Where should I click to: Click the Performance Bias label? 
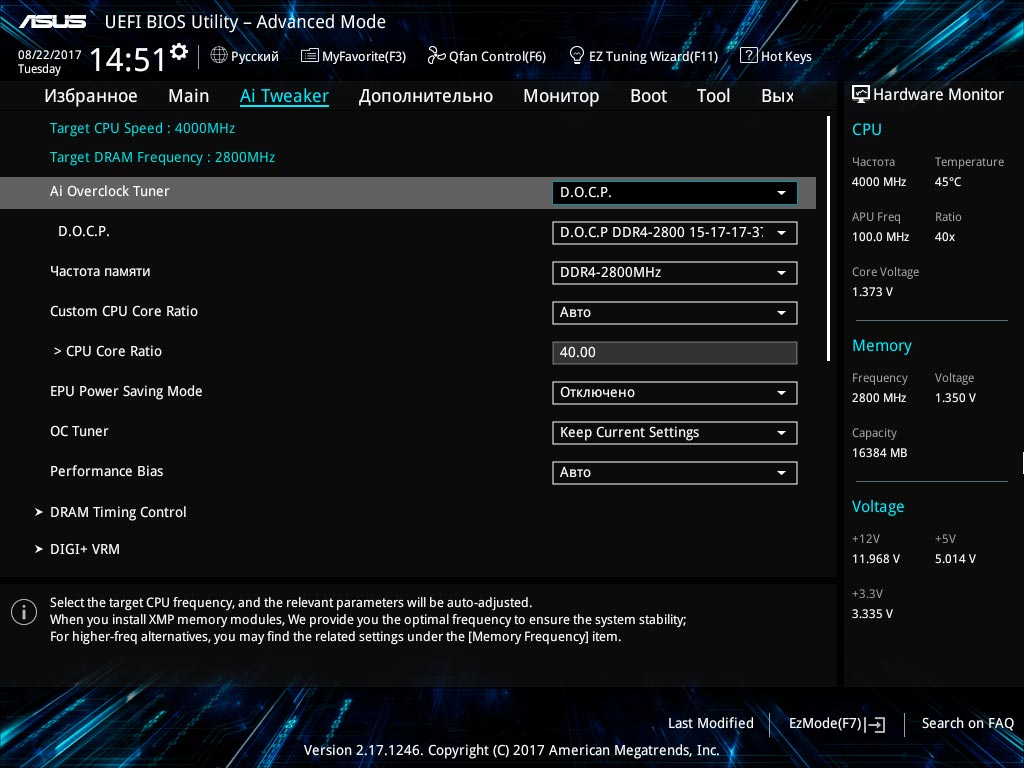[106, 471]
